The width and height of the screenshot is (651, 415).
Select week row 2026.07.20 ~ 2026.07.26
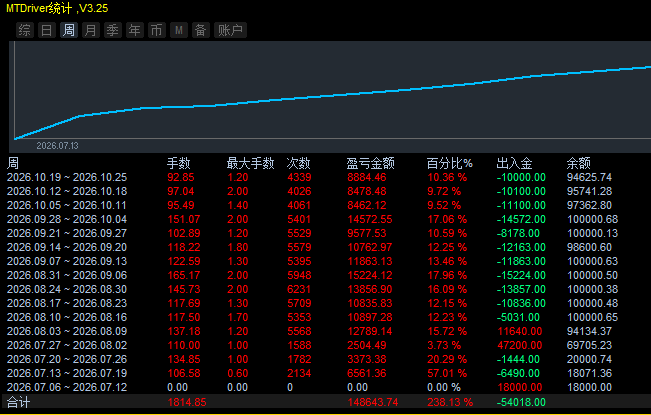point(326,359)
